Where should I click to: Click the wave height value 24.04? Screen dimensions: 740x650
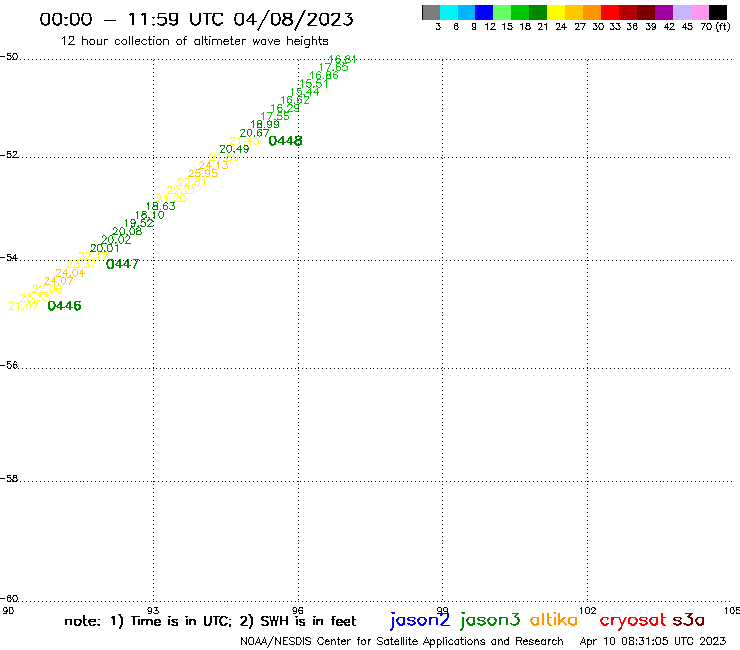70,273
